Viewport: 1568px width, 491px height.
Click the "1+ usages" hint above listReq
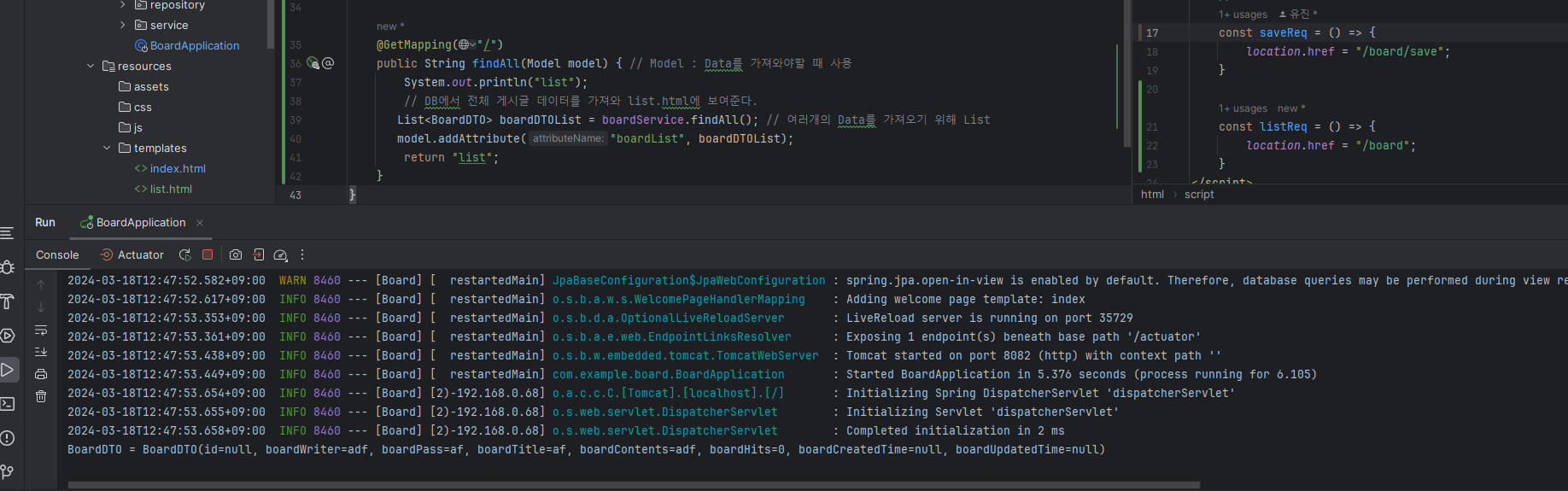pyautogui.click(x=1243, y=108)
